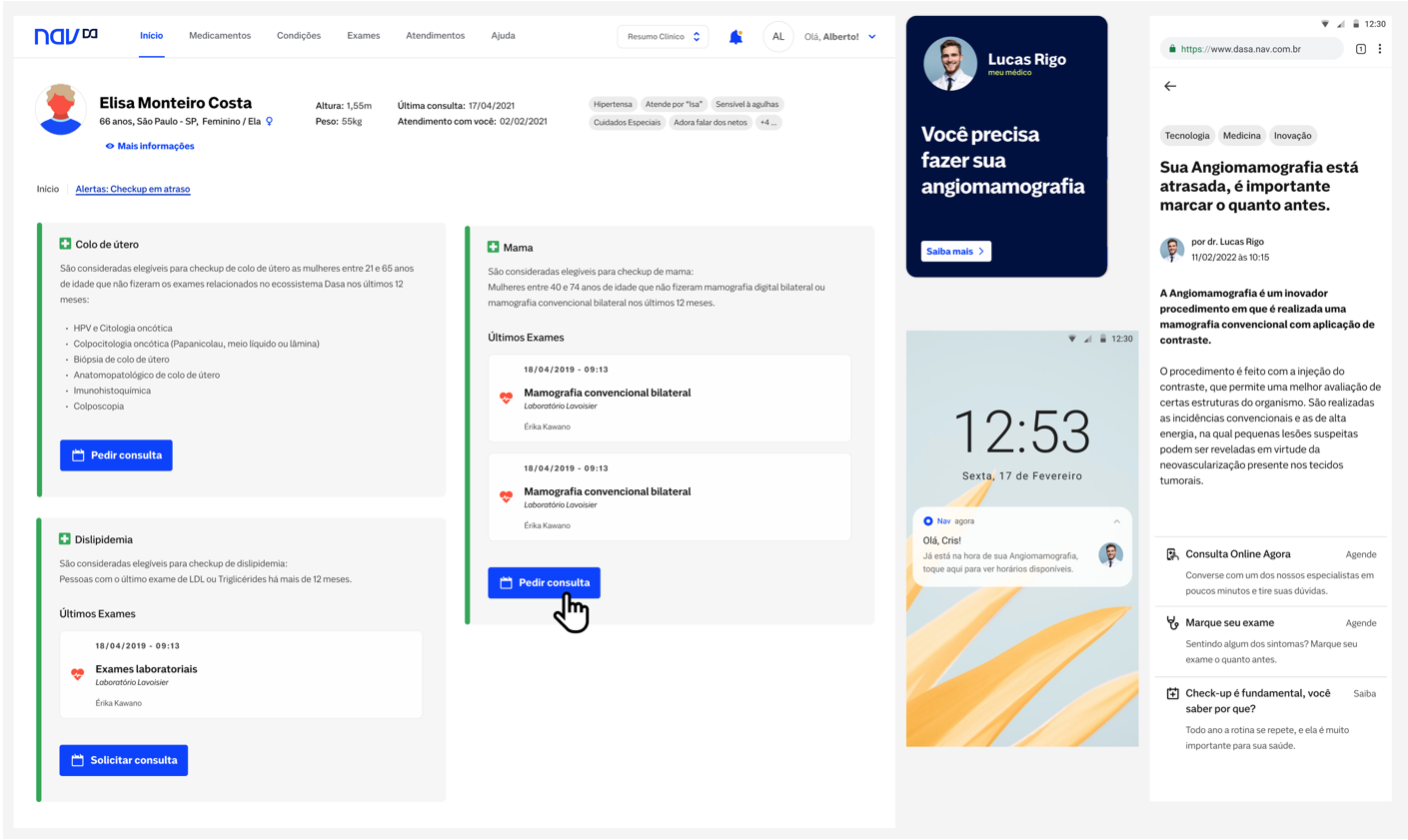Go to Exames tab
Image resolution: width=1408 pixels, height=840 pixels.
(363, 36)
